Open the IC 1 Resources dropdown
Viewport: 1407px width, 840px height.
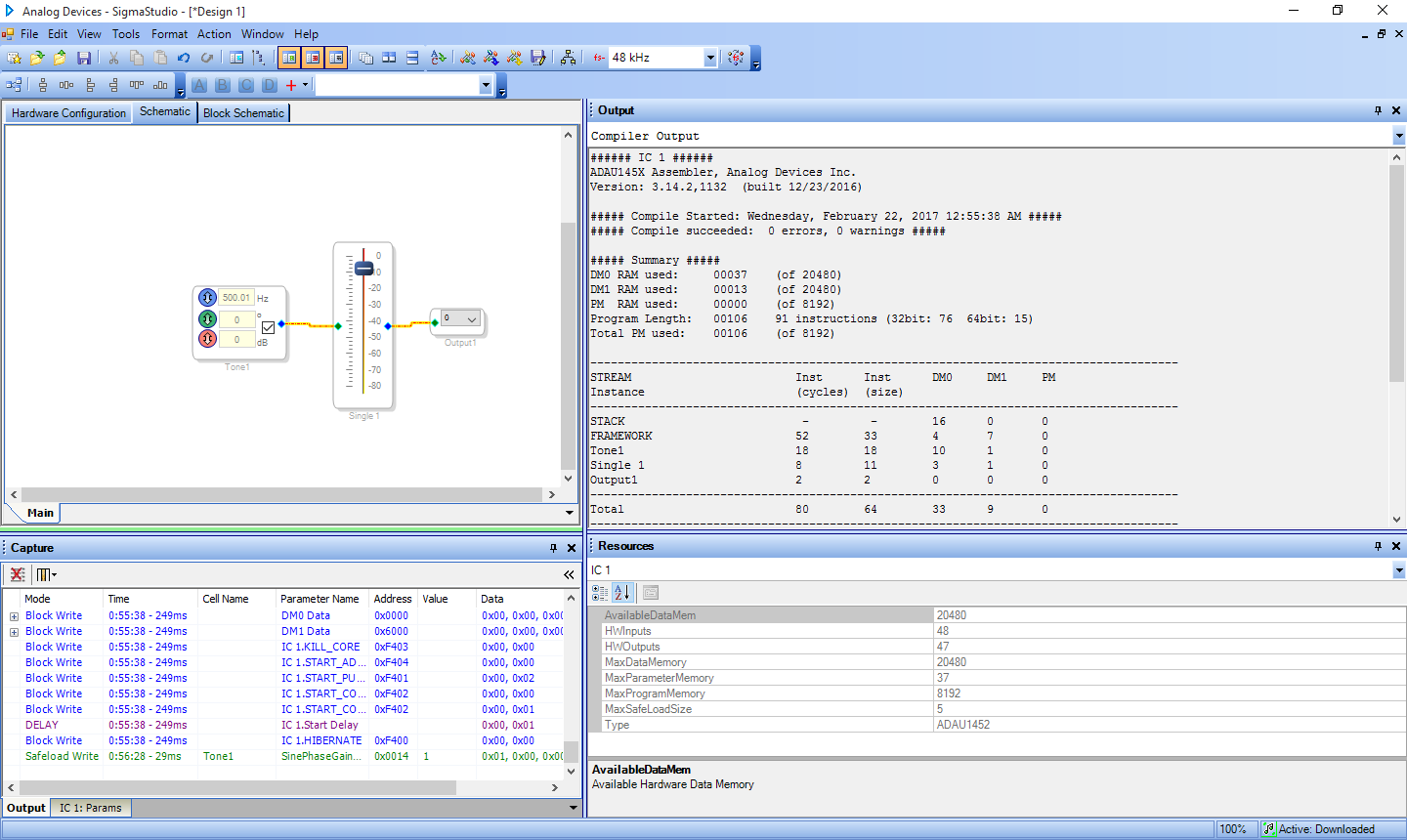tap(1399, 570)
